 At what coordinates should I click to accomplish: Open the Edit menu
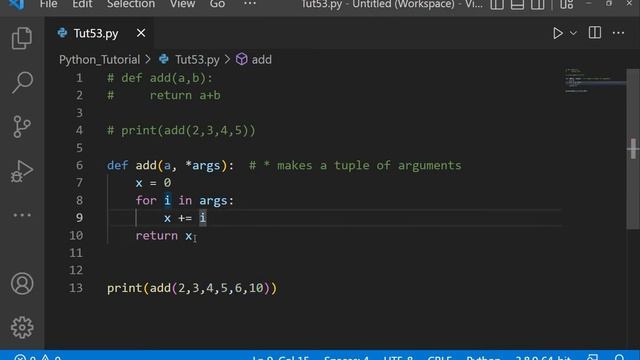[x=82, y=4]
